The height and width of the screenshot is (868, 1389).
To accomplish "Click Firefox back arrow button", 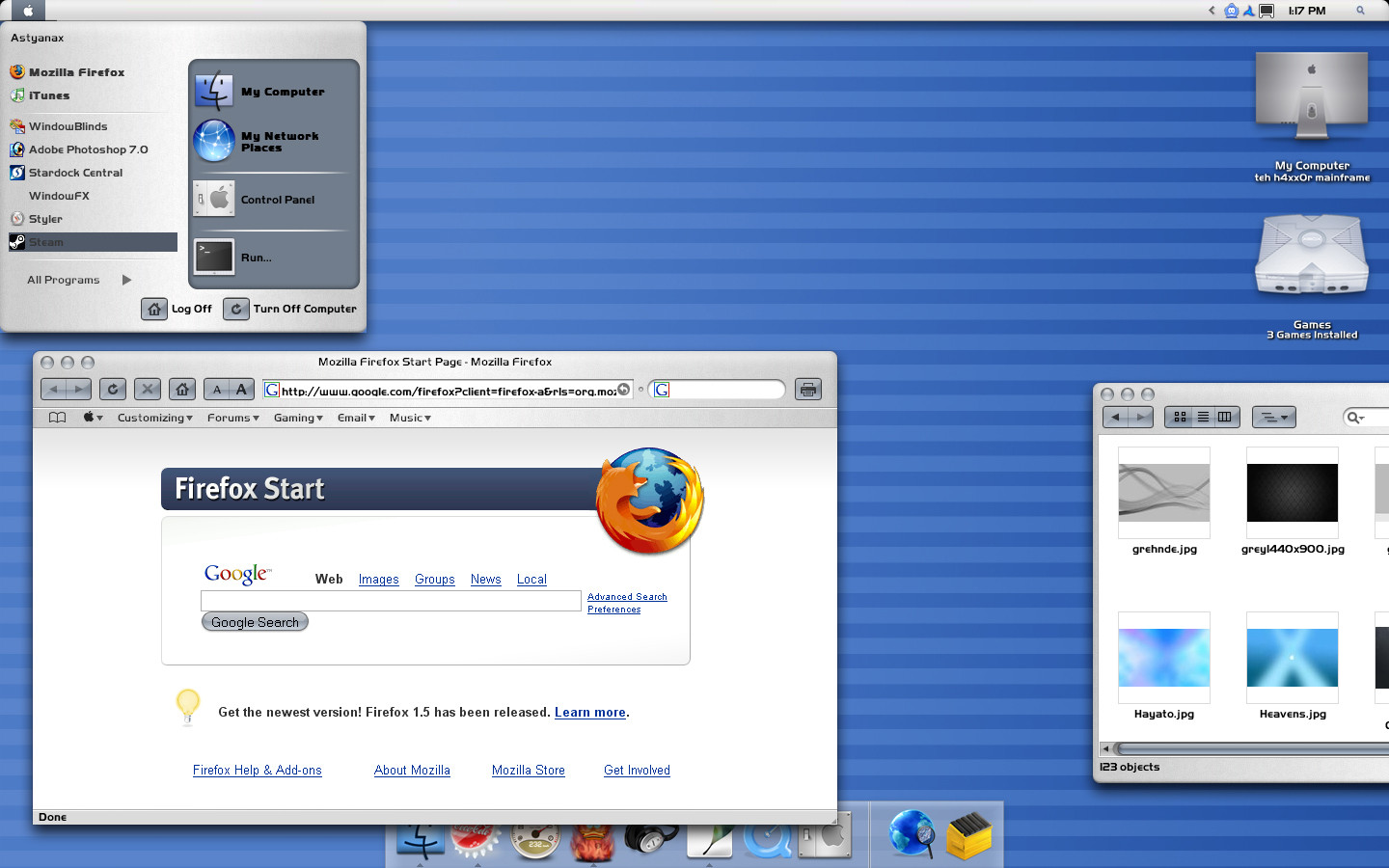I will pos(54,390).
